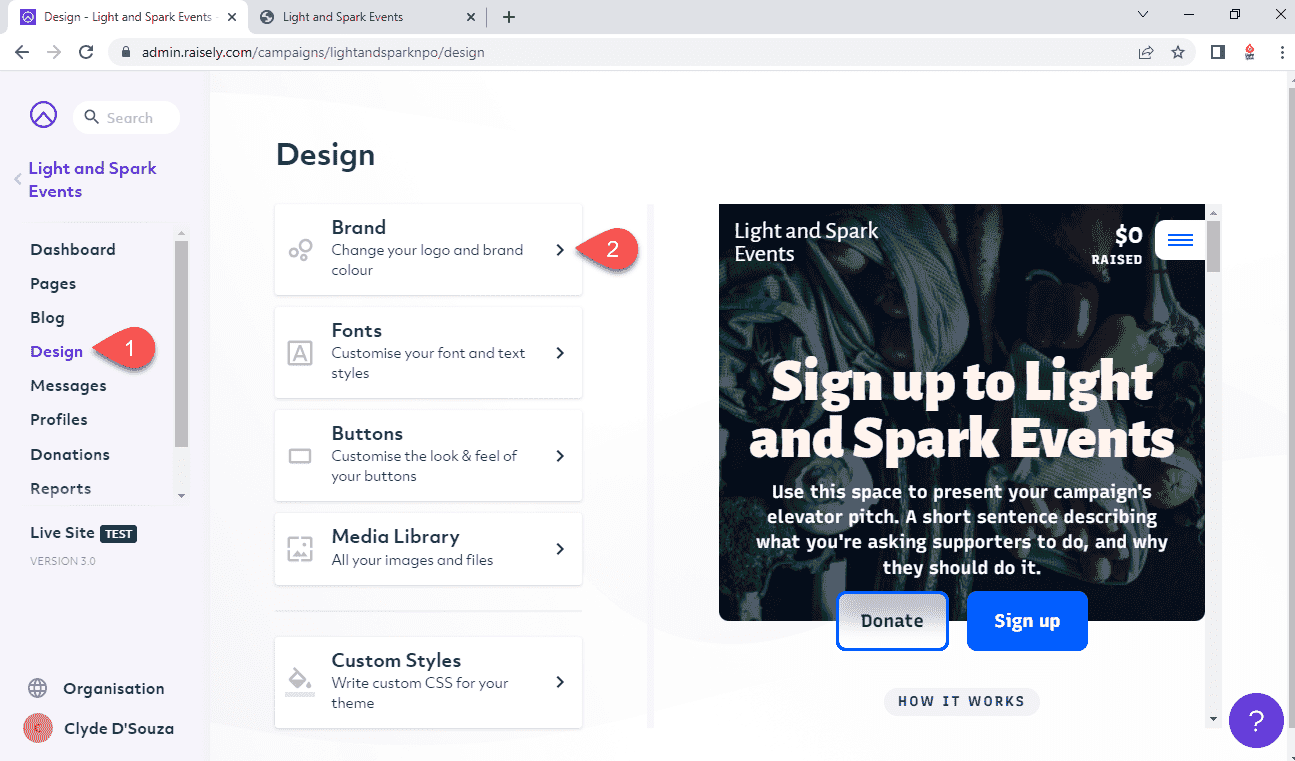Image resolution: width=1295 pixels, height=761 pixels.
Task: Reload the page
Action: pyautogui.click(x=86, y=52)
